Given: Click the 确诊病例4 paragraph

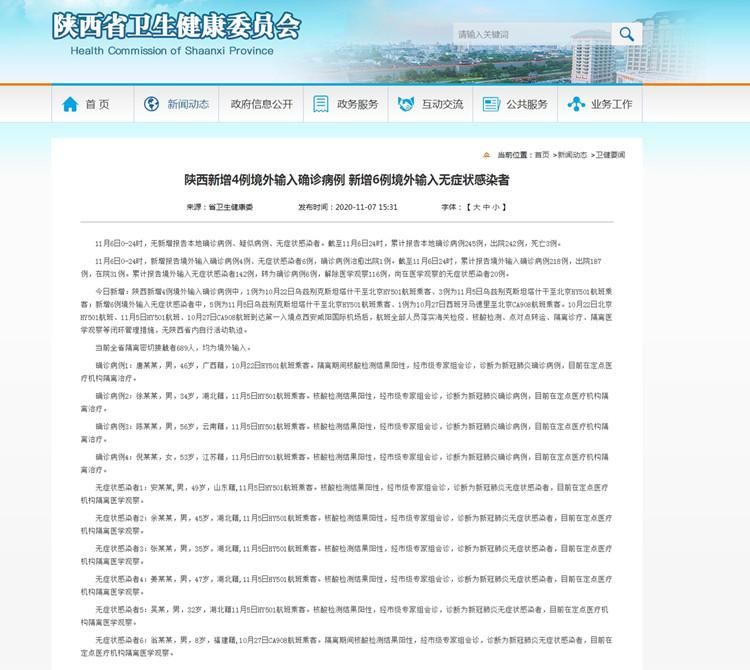Looking at the screenshot, I should pos(345,463).
